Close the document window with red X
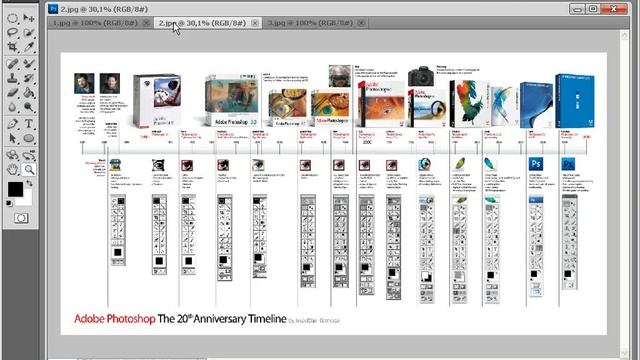Screen dimensions: 640x360 point(614,9)
